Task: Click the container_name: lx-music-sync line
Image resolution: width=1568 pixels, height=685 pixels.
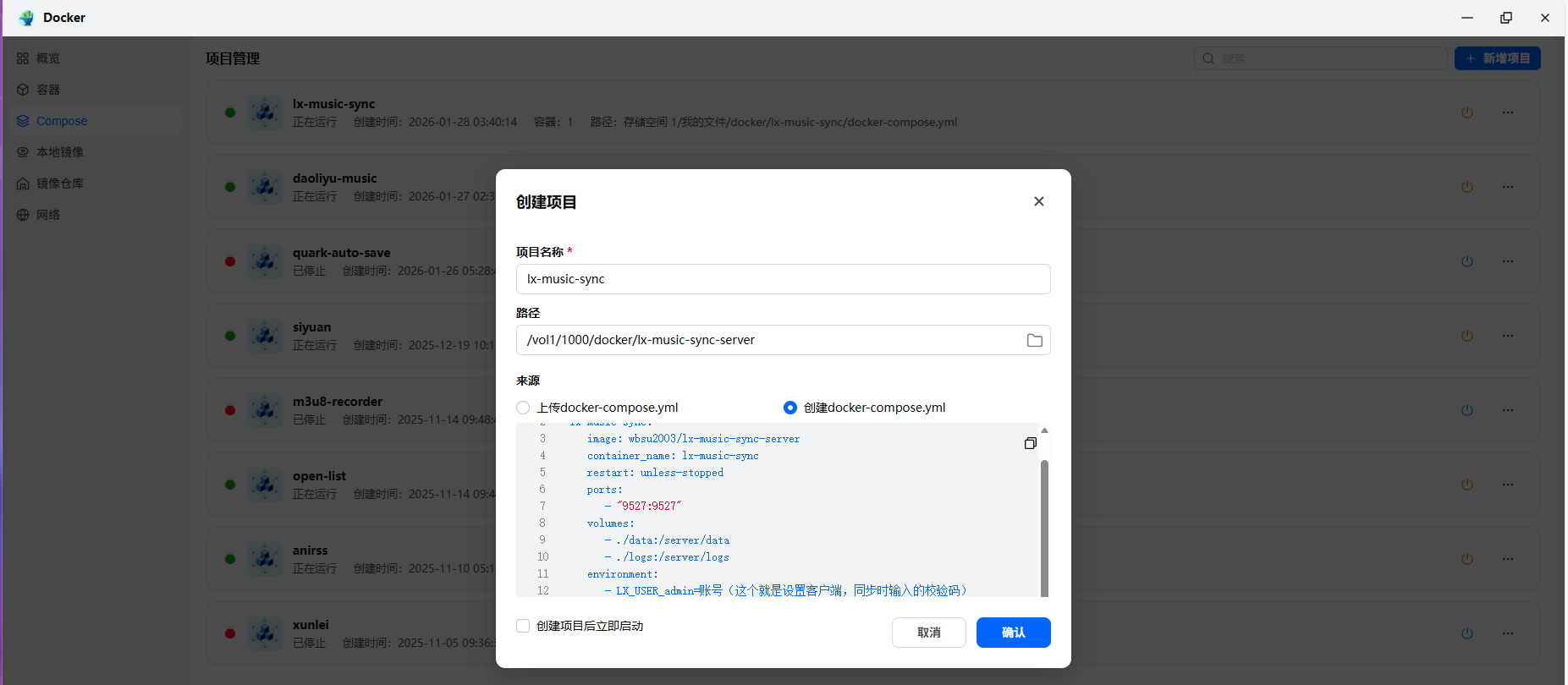Action: point(673,456)
